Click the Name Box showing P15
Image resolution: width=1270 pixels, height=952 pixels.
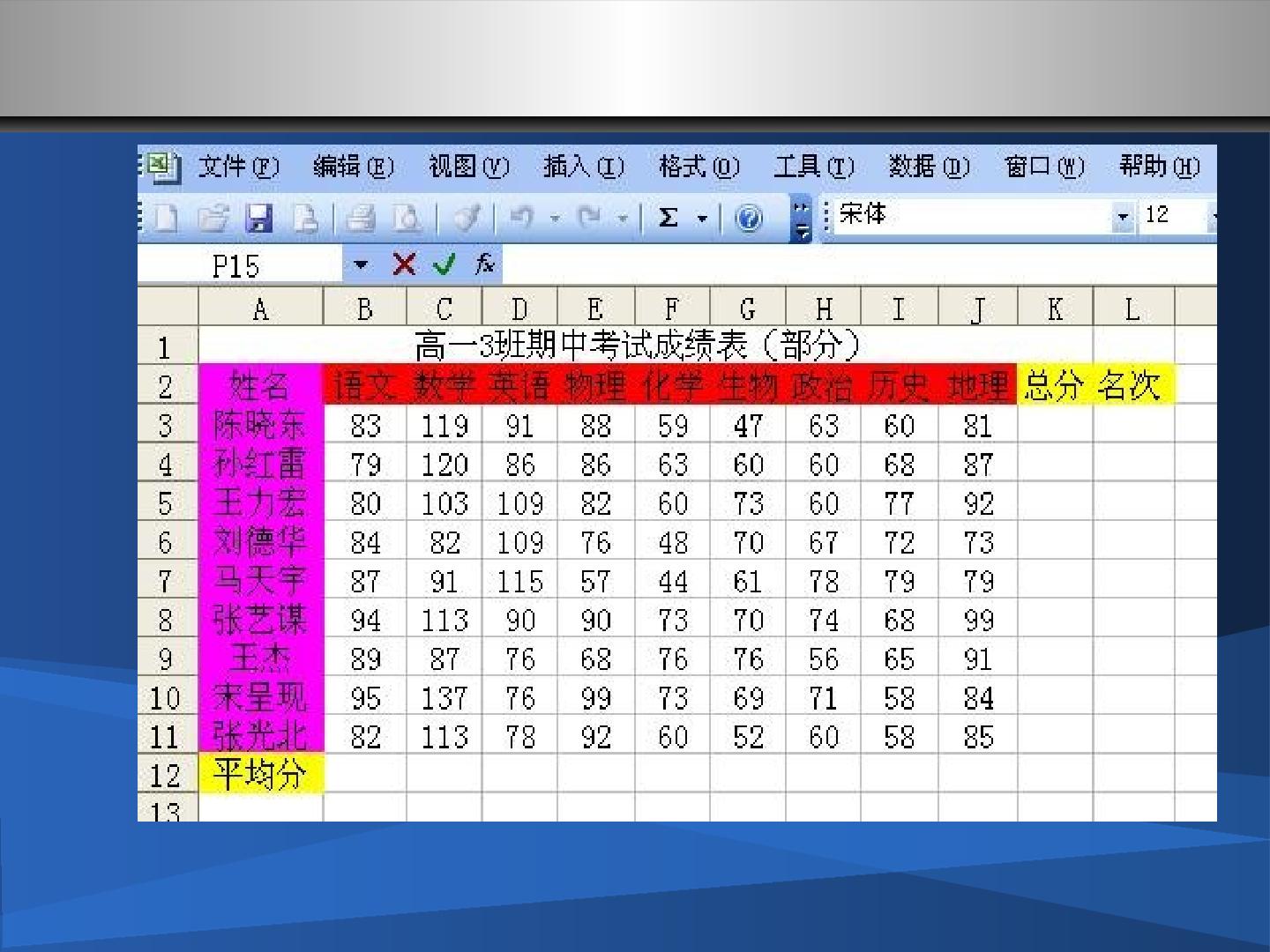click(240, 264)
